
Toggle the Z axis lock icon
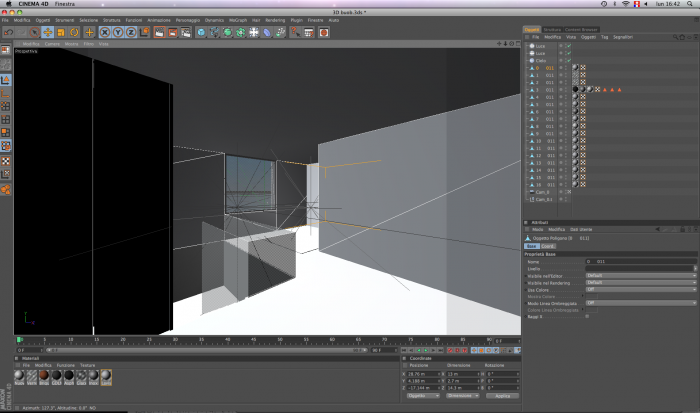tap(131, 32)
